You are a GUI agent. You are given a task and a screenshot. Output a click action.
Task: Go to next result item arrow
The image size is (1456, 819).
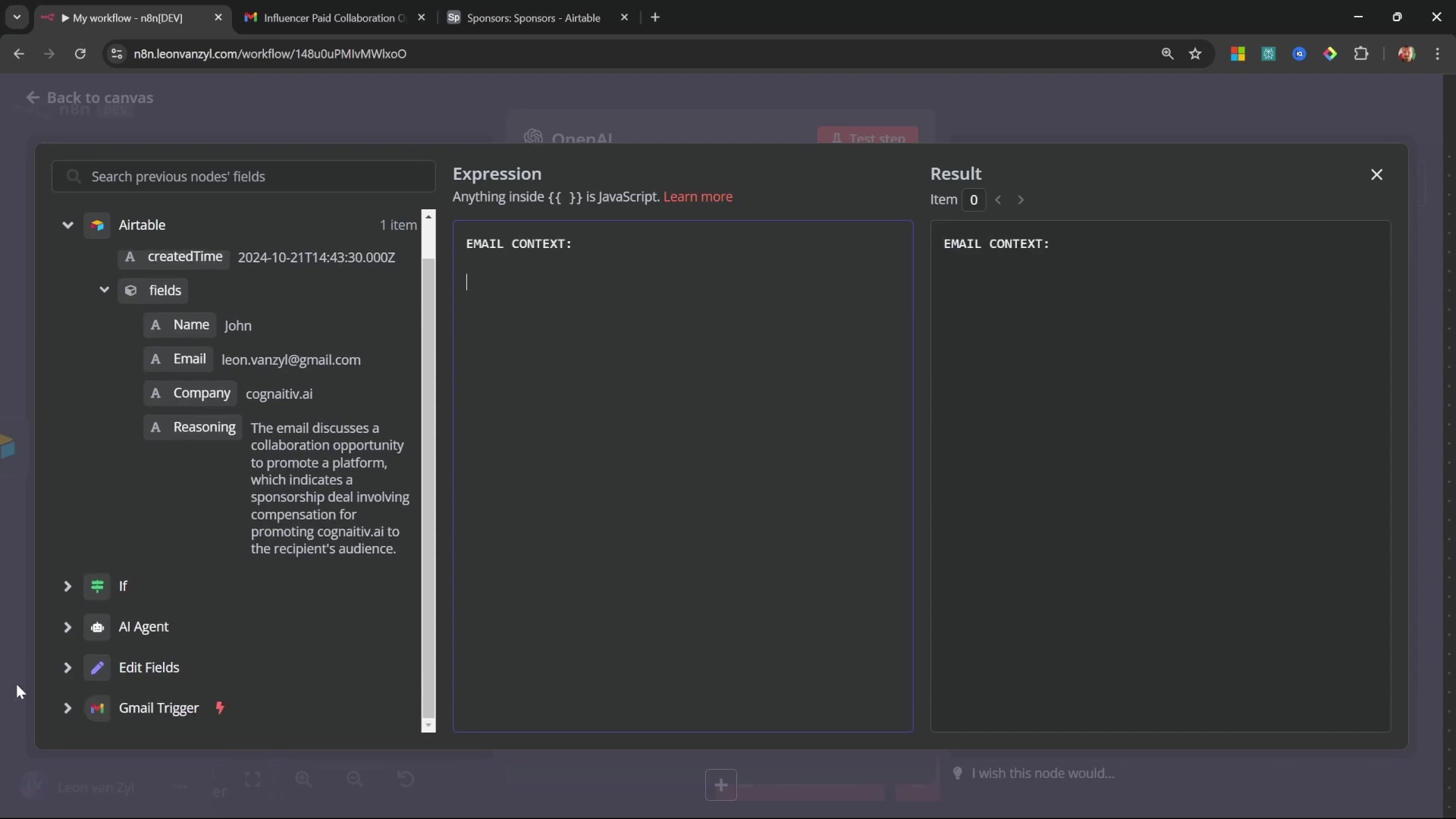[x=1021, y=200]
